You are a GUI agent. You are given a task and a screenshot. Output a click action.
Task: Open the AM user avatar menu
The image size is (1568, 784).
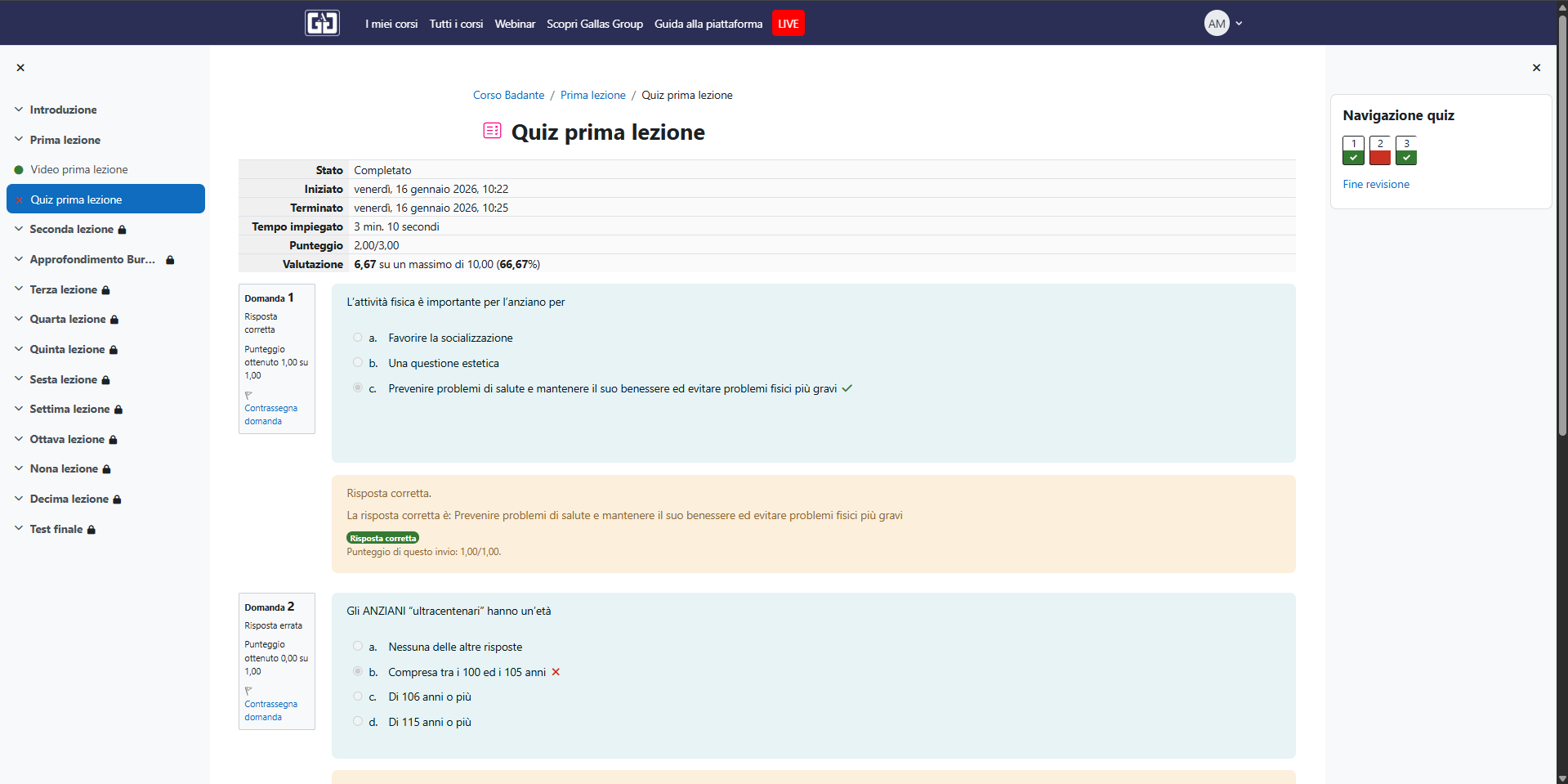[1217, 23]
